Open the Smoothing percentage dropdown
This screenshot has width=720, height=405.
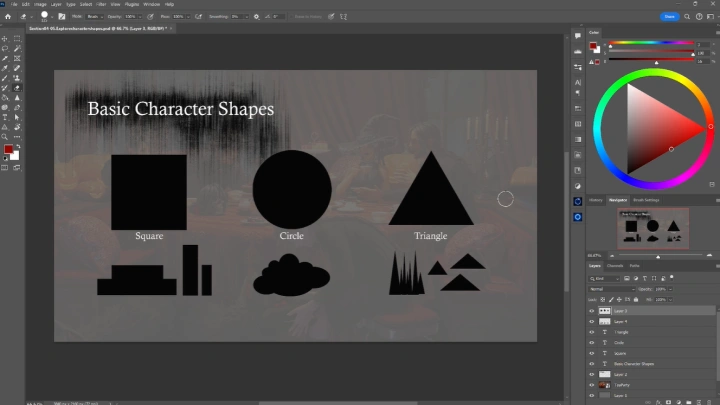pos(247,17)
